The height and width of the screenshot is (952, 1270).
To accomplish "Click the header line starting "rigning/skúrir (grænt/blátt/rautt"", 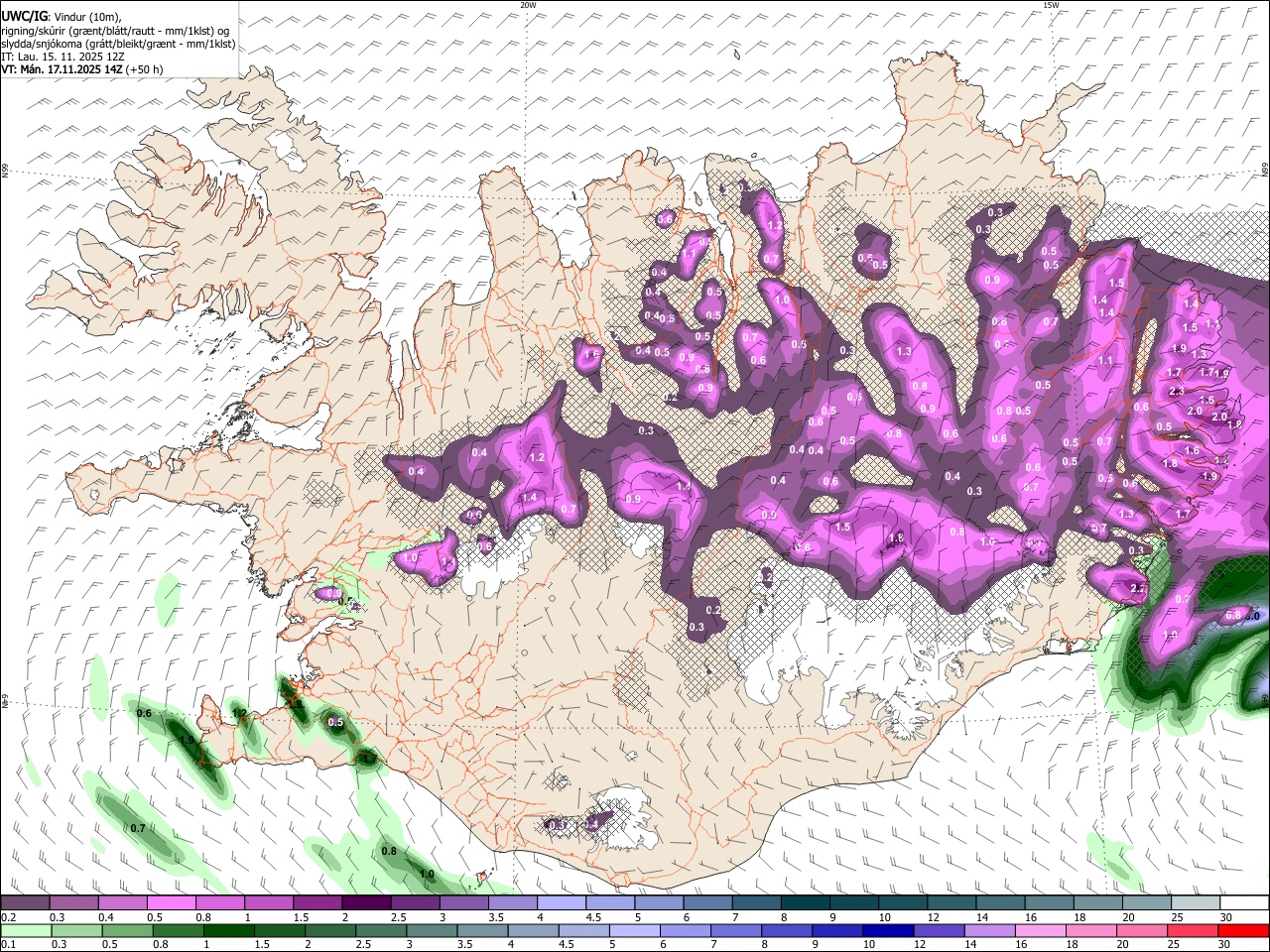I will [x=115, y=31].
